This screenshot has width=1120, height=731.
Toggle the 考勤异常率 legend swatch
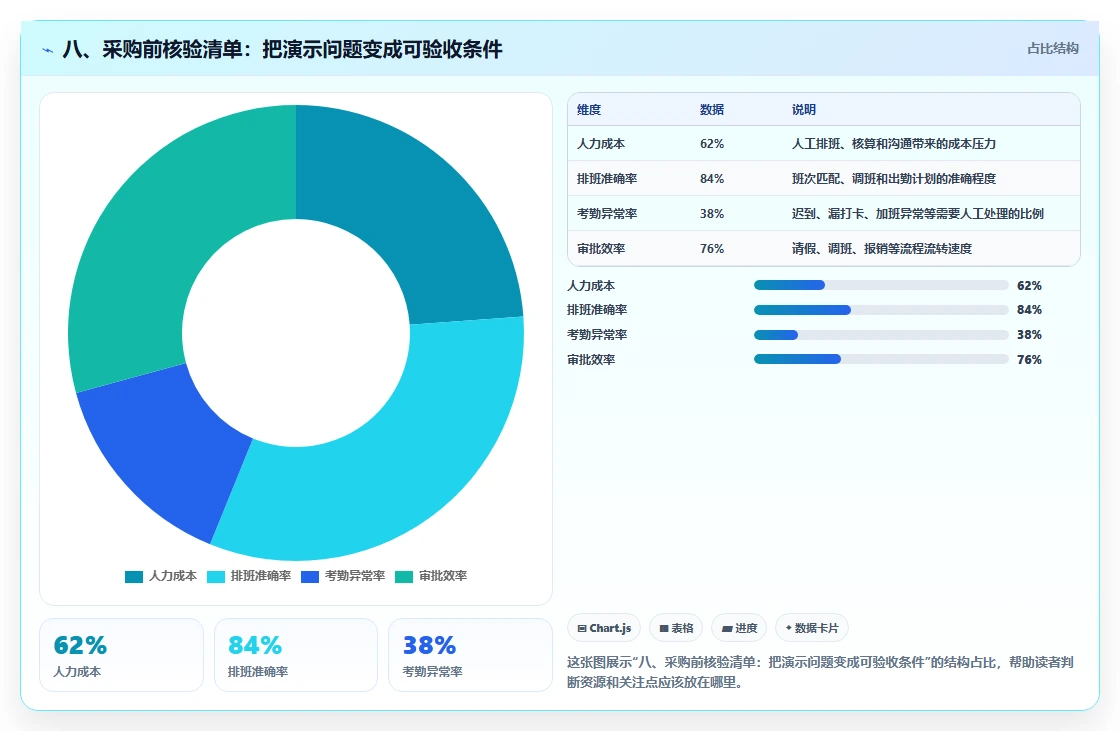[310, 577]
